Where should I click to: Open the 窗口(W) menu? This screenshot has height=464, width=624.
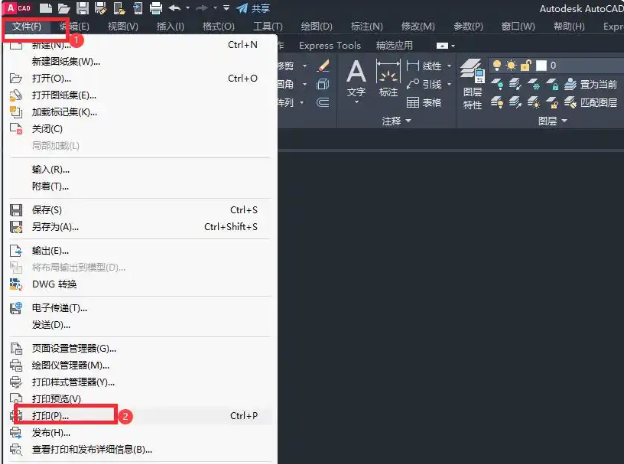click(518, 27)
